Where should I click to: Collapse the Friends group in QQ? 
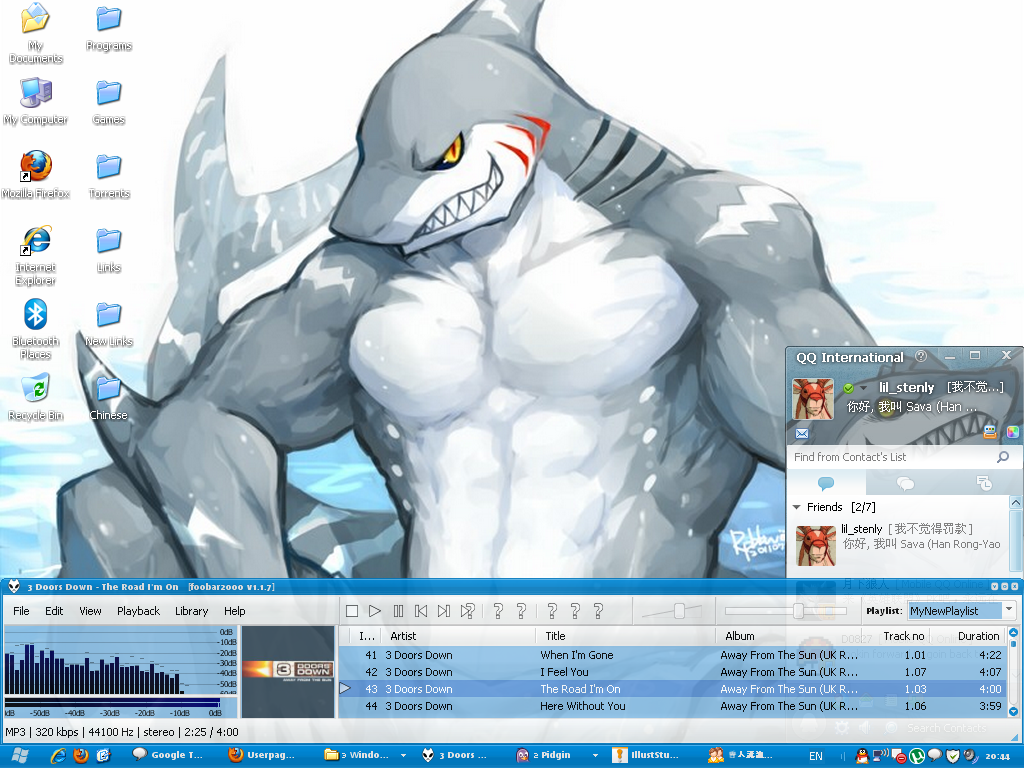pyautogui.click(x=797, y=507)
